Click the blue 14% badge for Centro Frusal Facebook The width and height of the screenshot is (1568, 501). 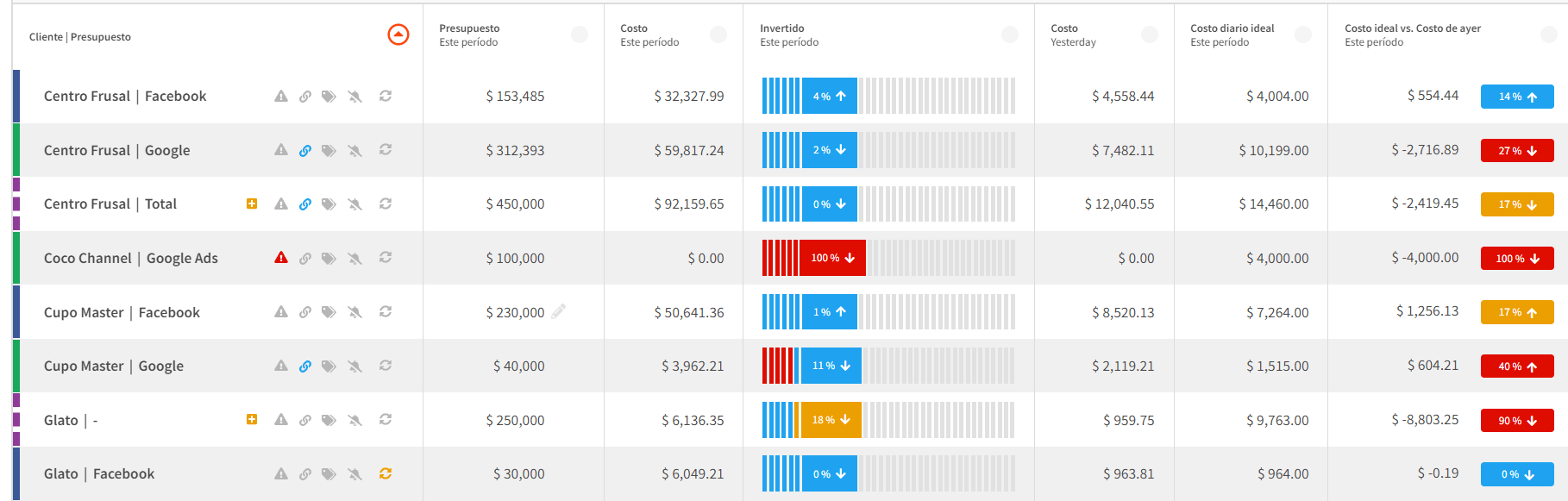(1517, 97)
